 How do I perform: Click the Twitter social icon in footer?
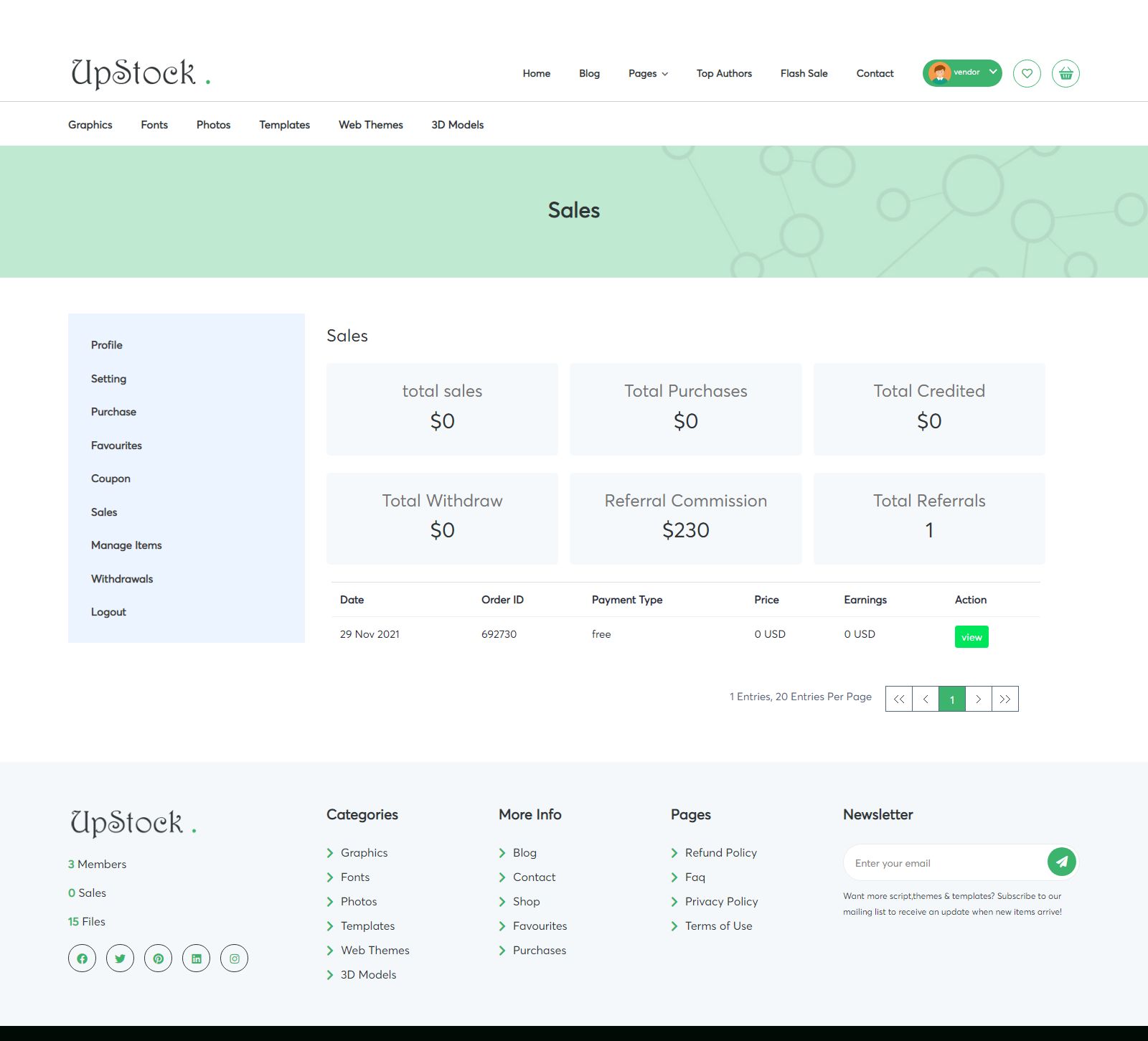(x=120, y=958)
